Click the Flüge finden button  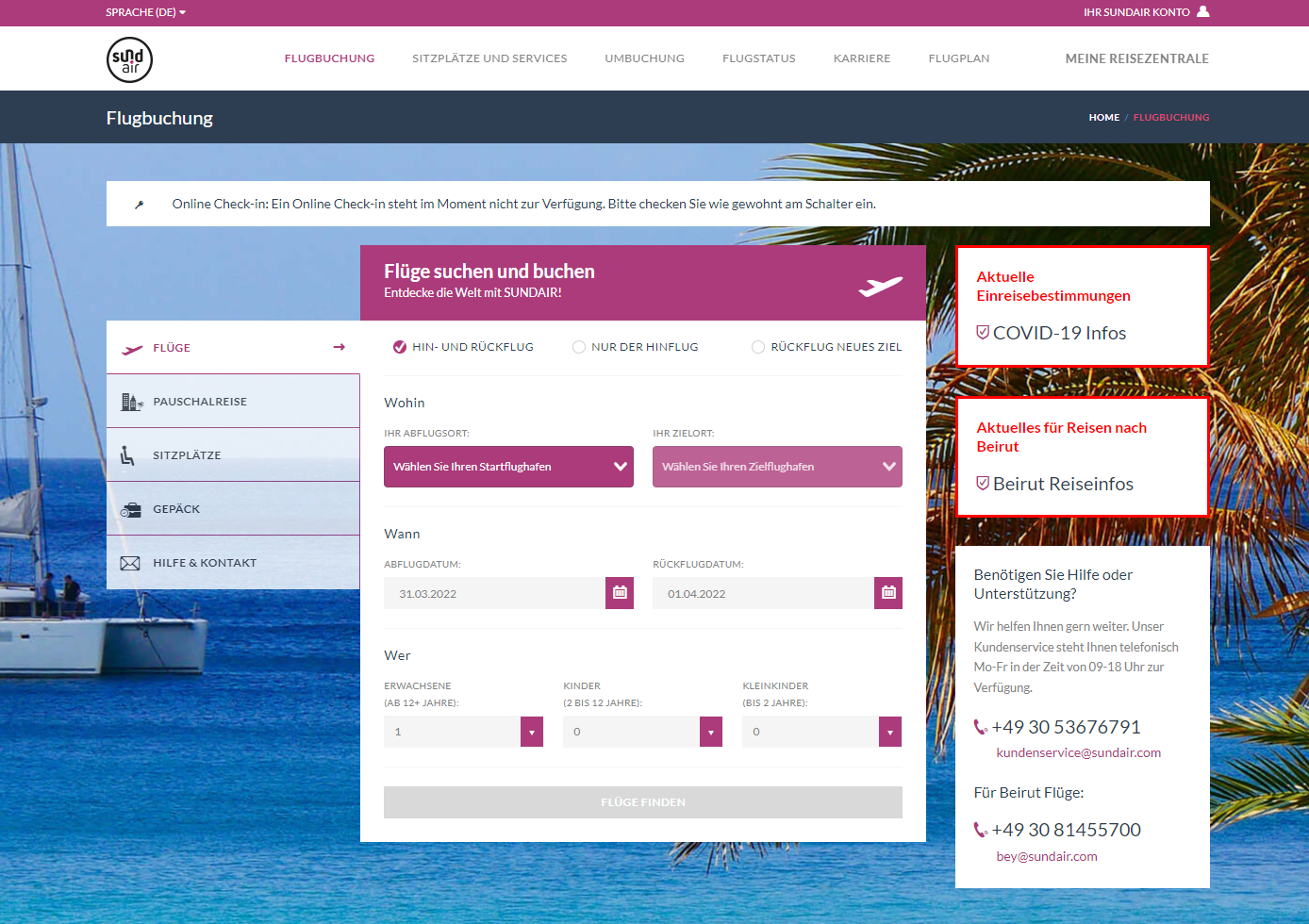point(643,802)
